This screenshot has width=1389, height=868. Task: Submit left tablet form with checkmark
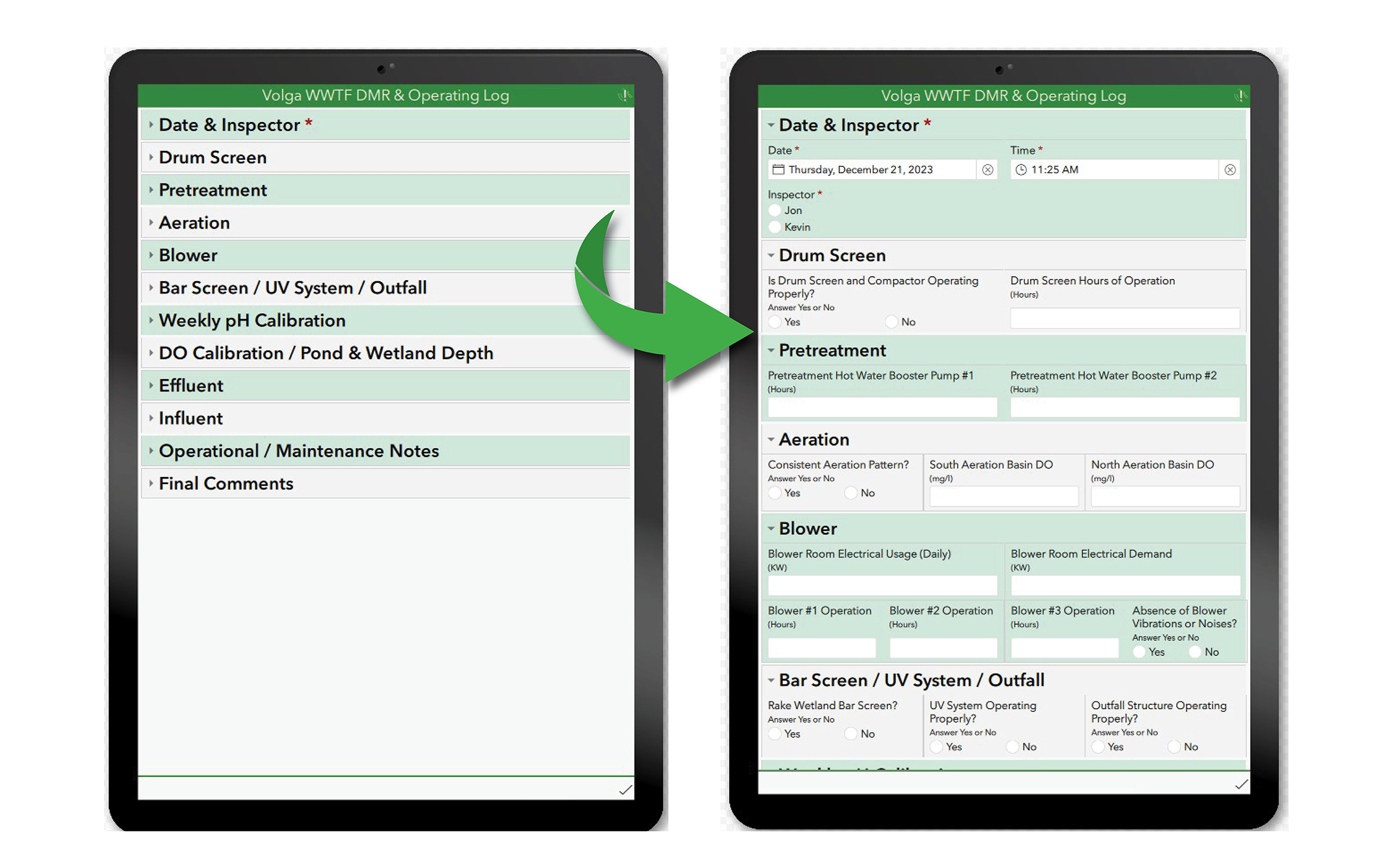click(625, 790)
